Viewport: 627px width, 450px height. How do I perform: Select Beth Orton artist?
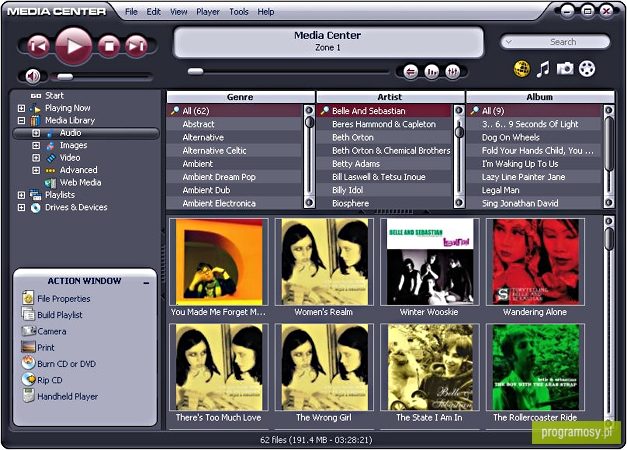tap(384, 138)
